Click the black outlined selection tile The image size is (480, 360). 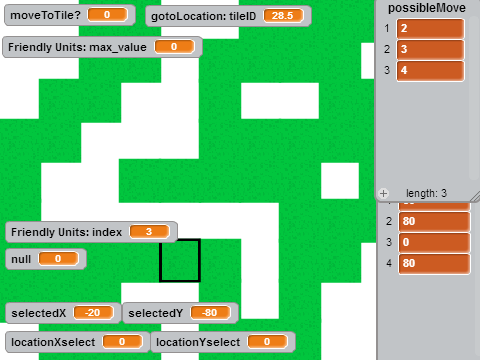(180, 260)
